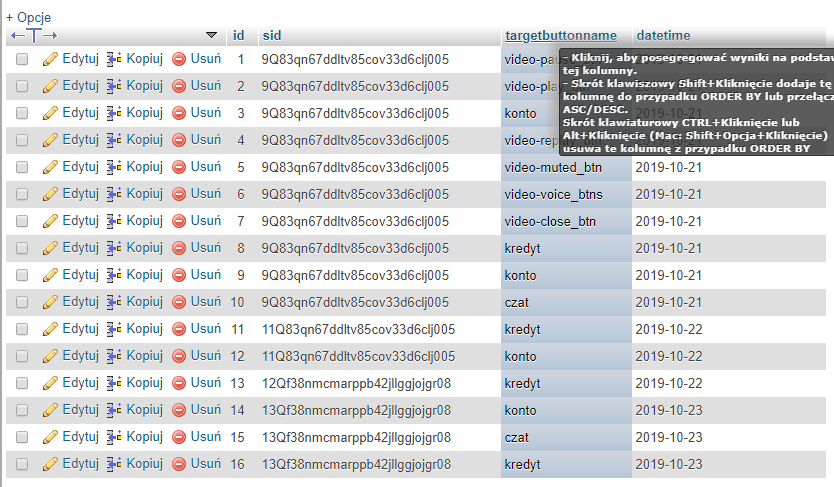The image size is (834, 487).
Task: Click the pencil edit icon in row 7
Action: [x=50, y=221]
